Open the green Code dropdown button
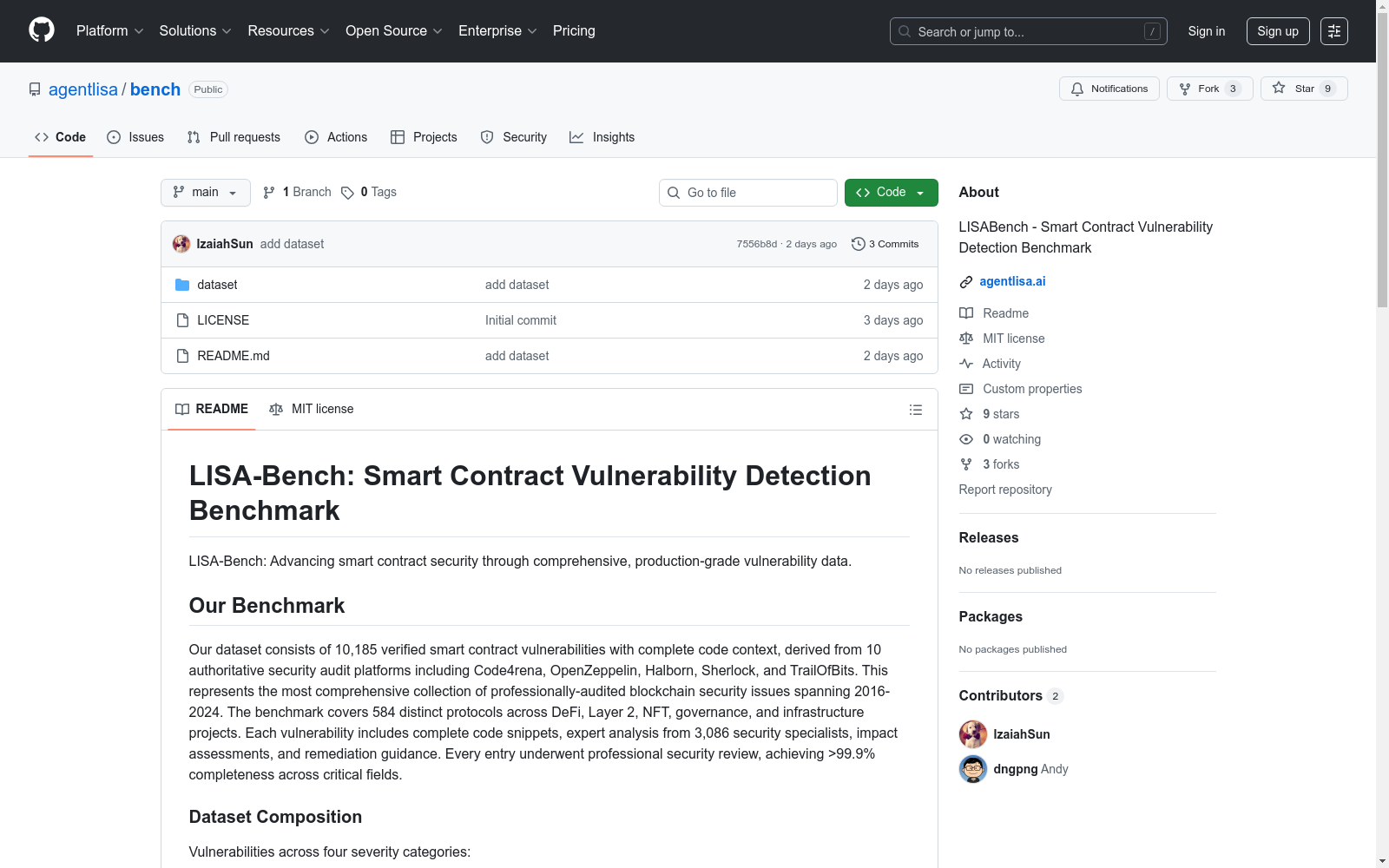The image size is (1389, 868). (892, 193)
